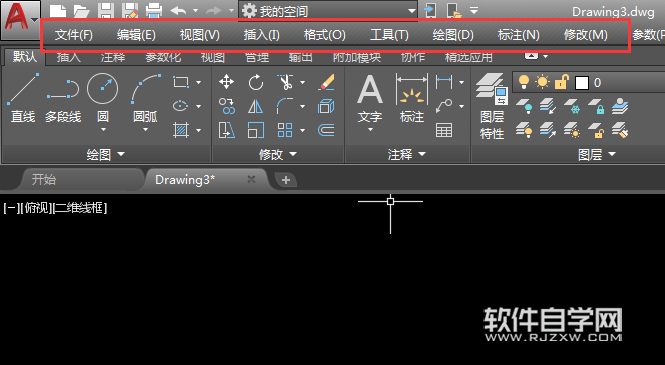Select the Copy tool
Viewport: 665px width, 365px height.
coord(226,106)
